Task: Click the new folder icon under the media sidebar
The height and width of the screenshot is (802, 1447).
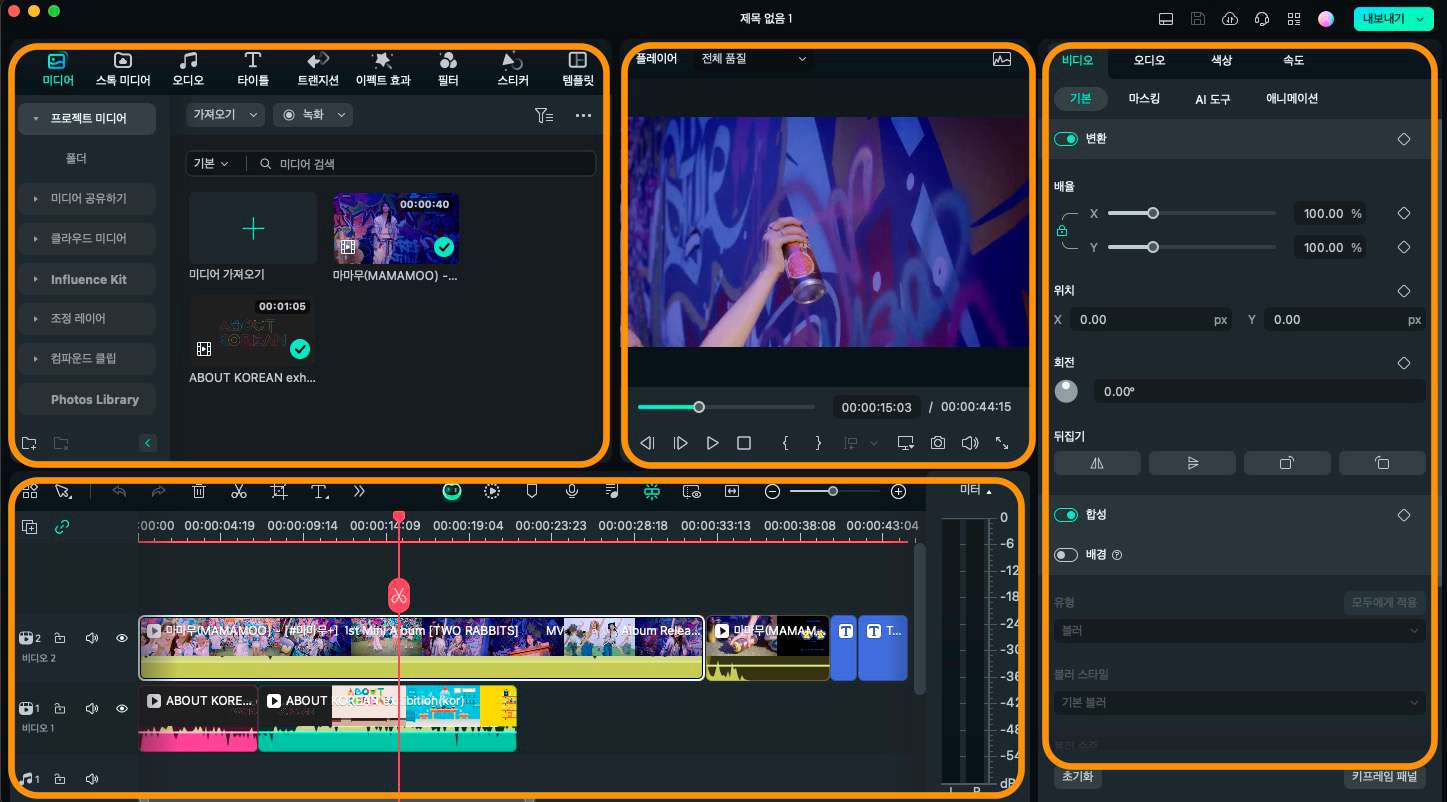Action: tap(28, 443)
